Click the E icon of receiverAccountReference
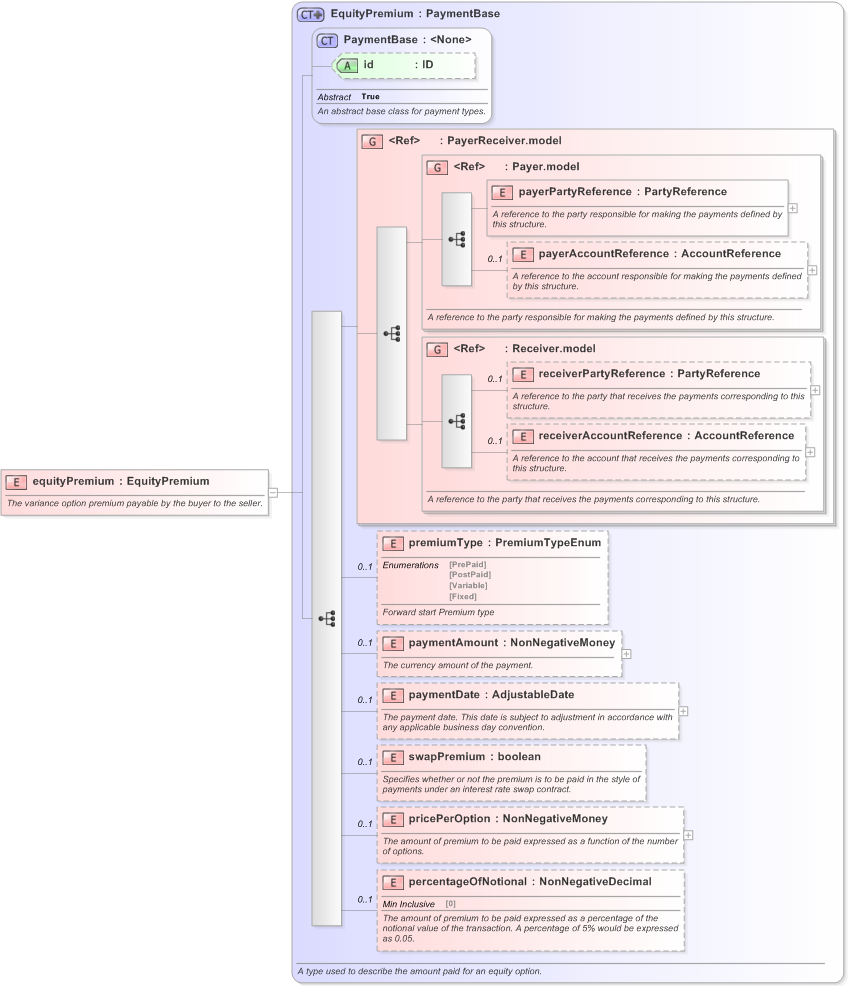 point(523,436)
